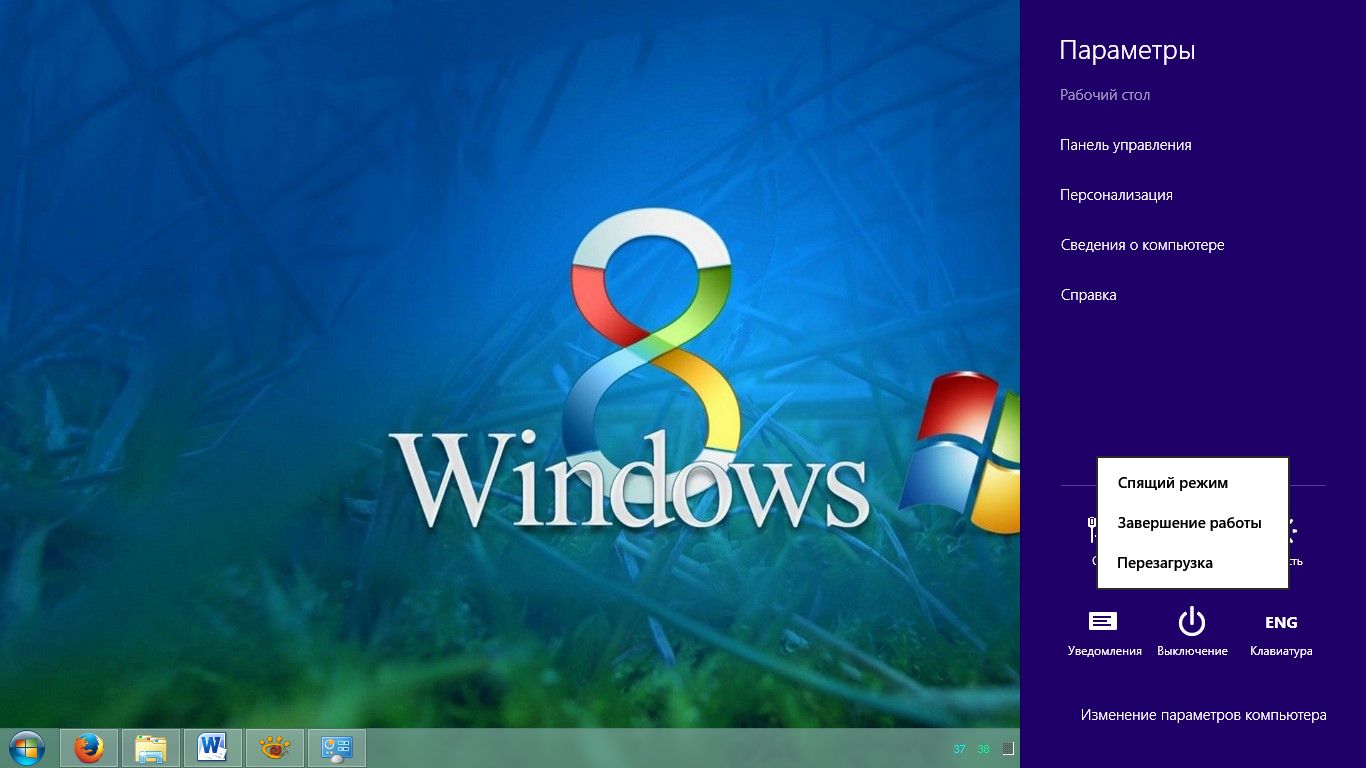The image size is (1366, 768).
Task: Open Персонализация from the settings panel
Action: click(x=1116, y=195)
